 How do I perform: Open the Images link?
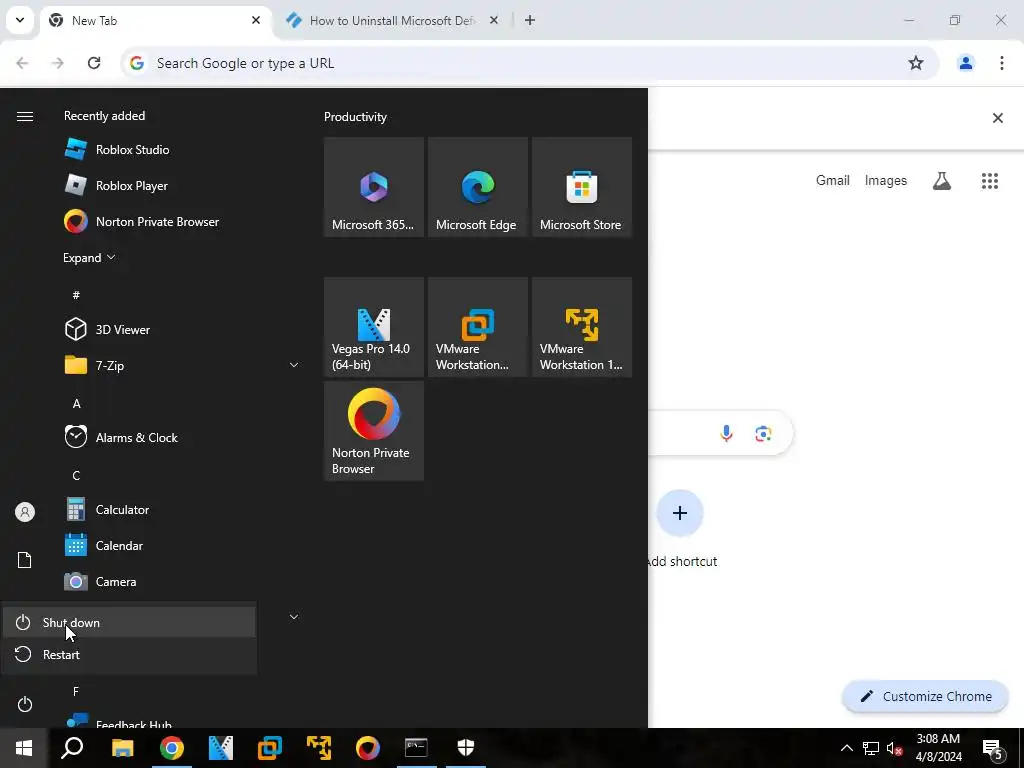886,180
